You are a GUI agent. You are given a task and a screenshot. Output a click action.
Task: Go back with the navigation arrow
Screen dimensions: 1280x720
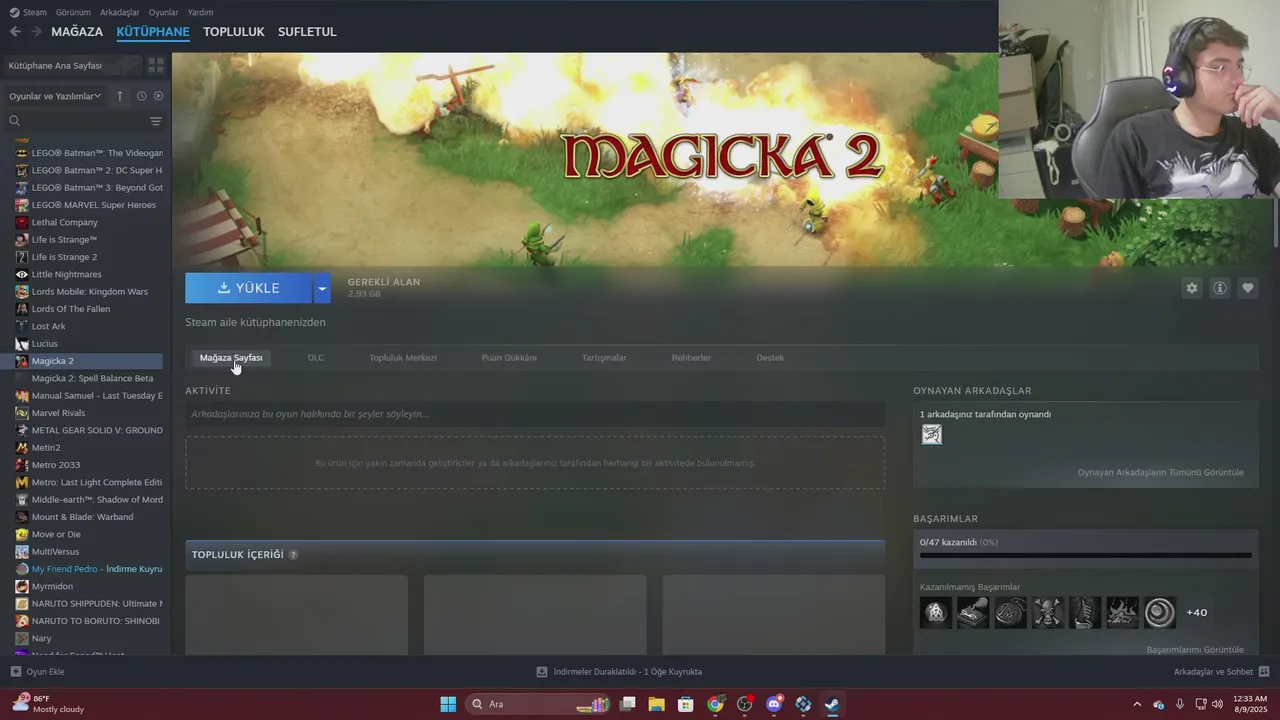coord(15,32)
